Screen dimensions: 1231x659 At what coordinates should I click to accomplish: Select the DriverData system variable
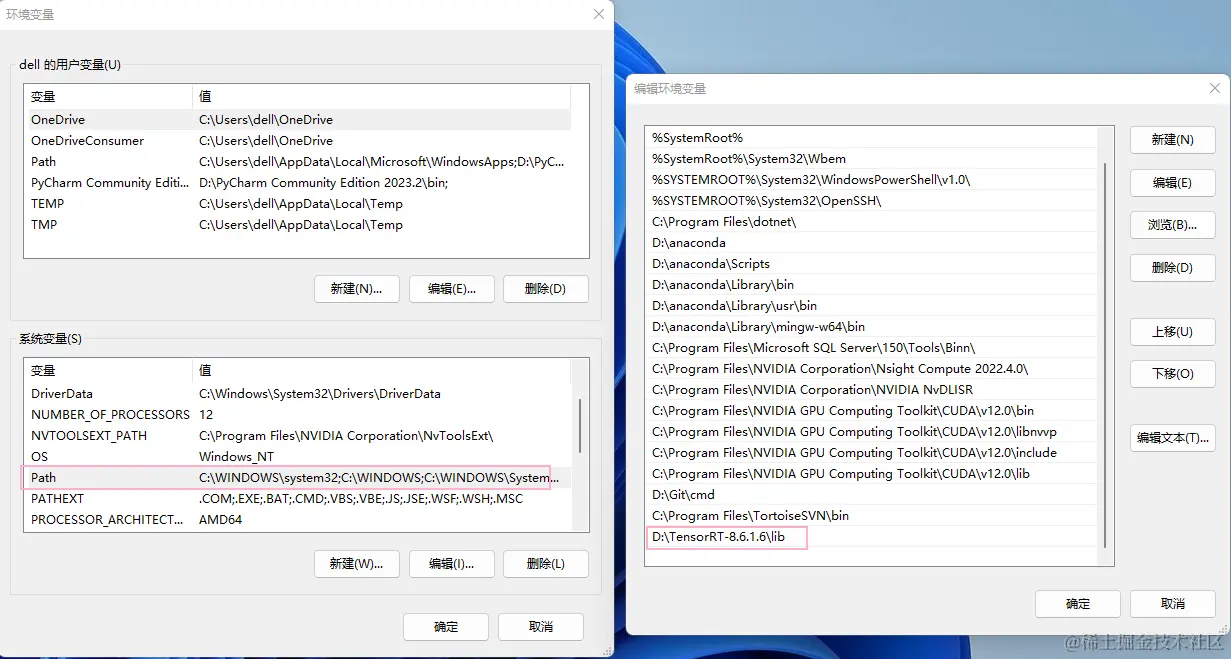pos(297,393)
